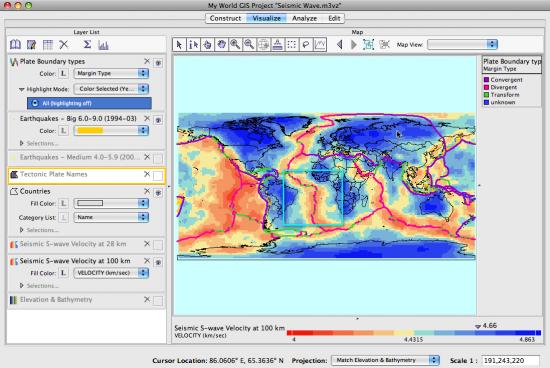
Task: Open the Projection dropdown
Action: click(385, 360)
